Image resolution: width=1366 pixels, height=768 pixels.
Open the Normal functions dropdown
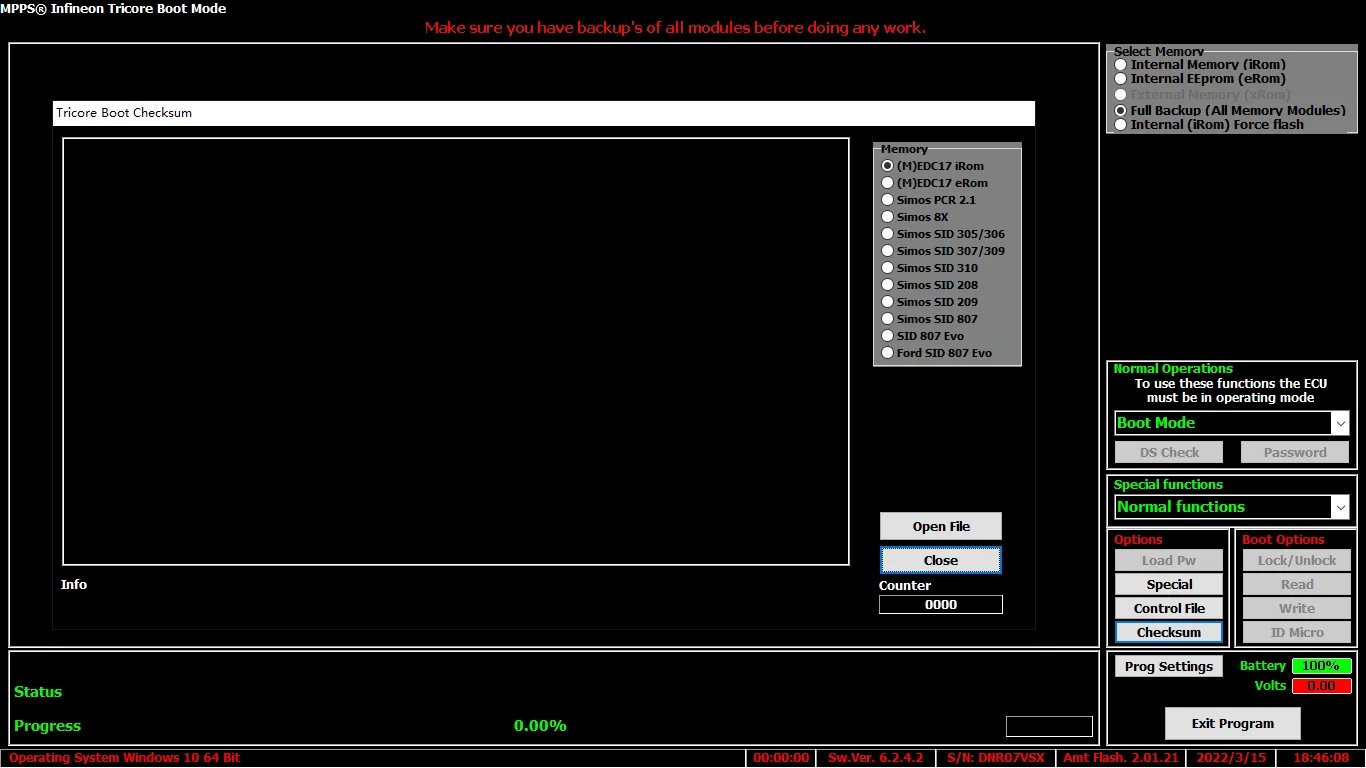click(x=1340, y=508)
